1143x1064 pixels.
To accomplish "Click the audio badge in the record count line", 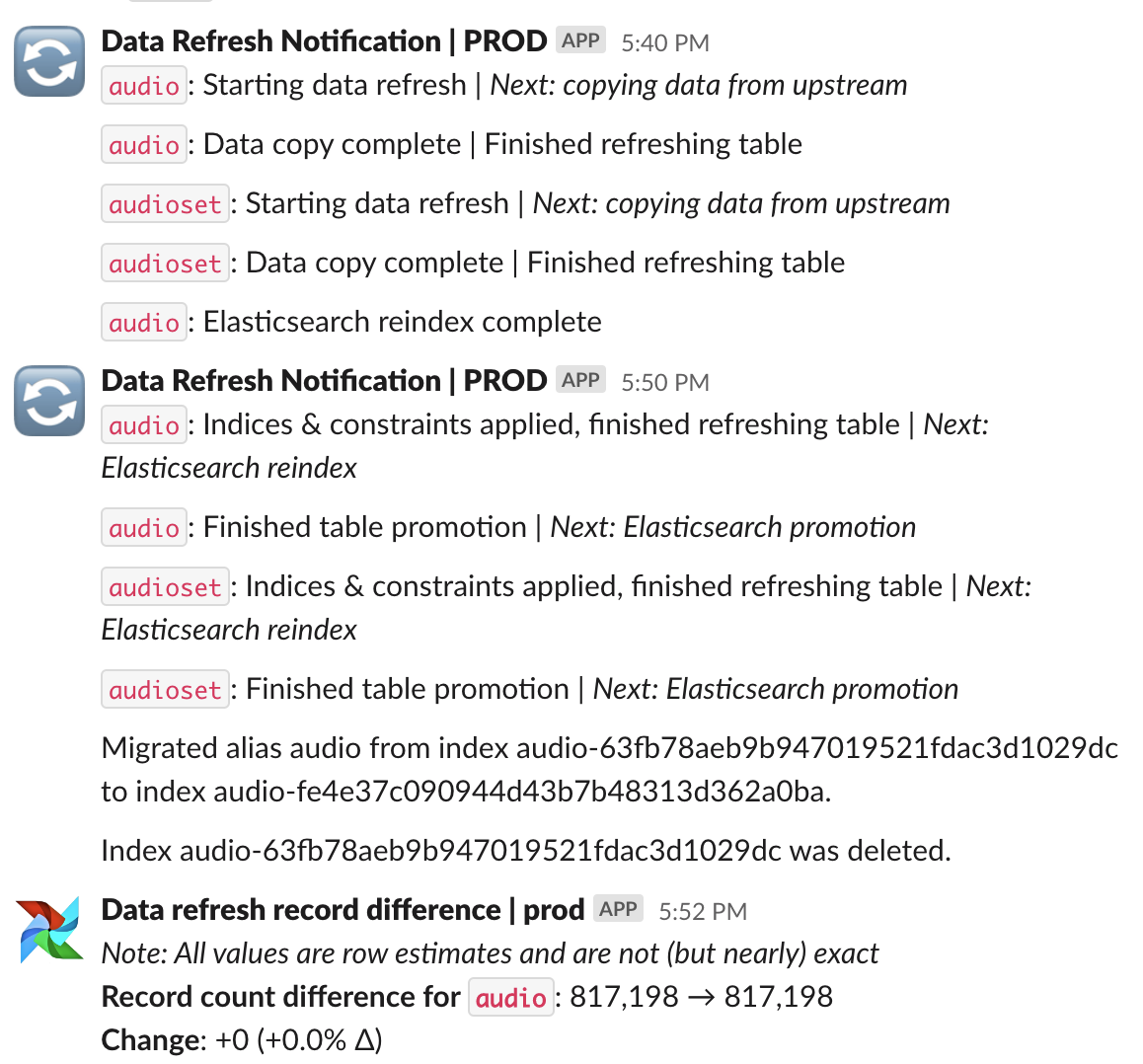I will pyautogui.click(x=510, y=997).
